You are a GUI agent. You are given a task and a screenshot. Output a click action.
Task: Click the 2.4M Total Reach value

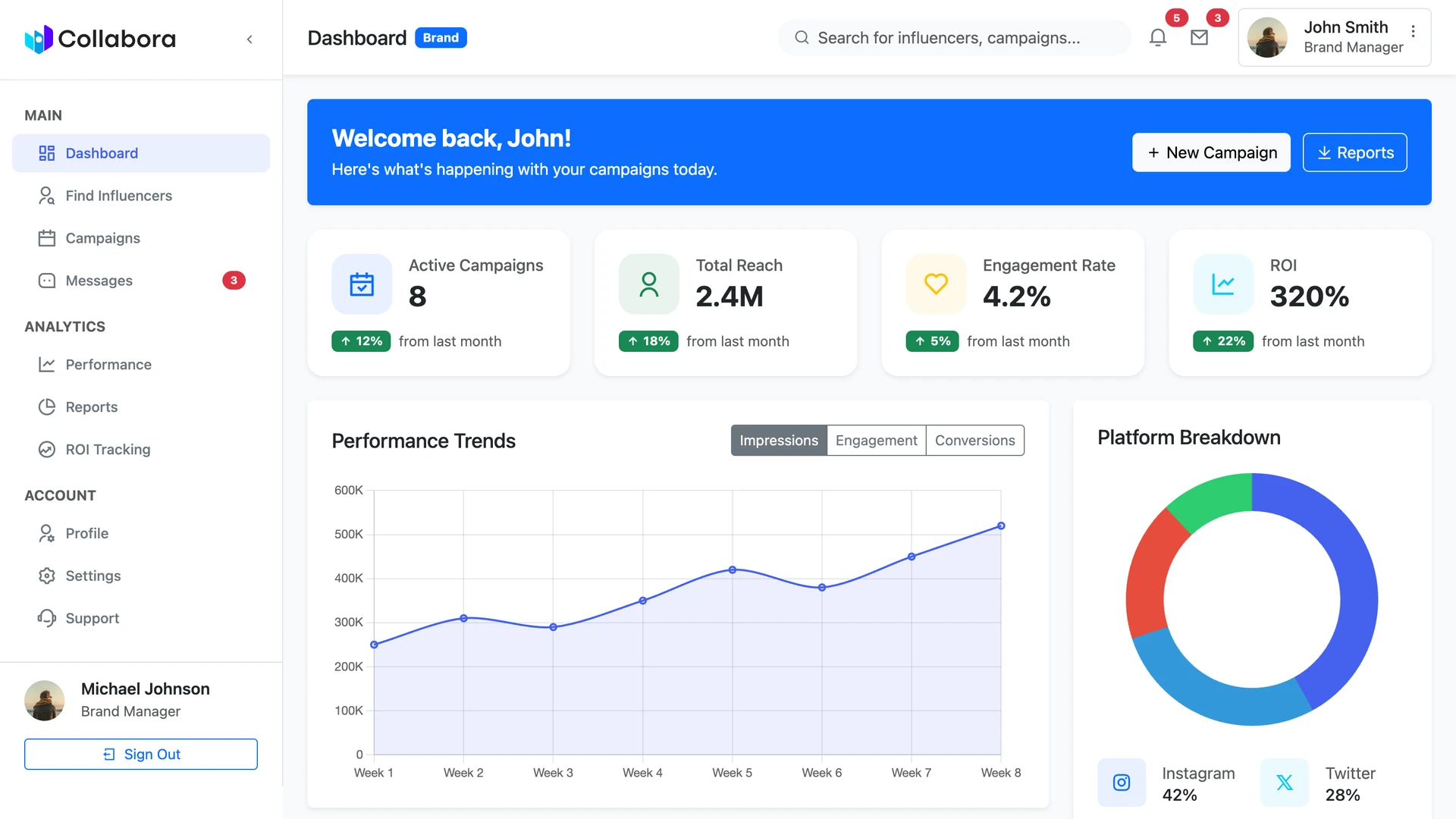click(x=730, y=297)
